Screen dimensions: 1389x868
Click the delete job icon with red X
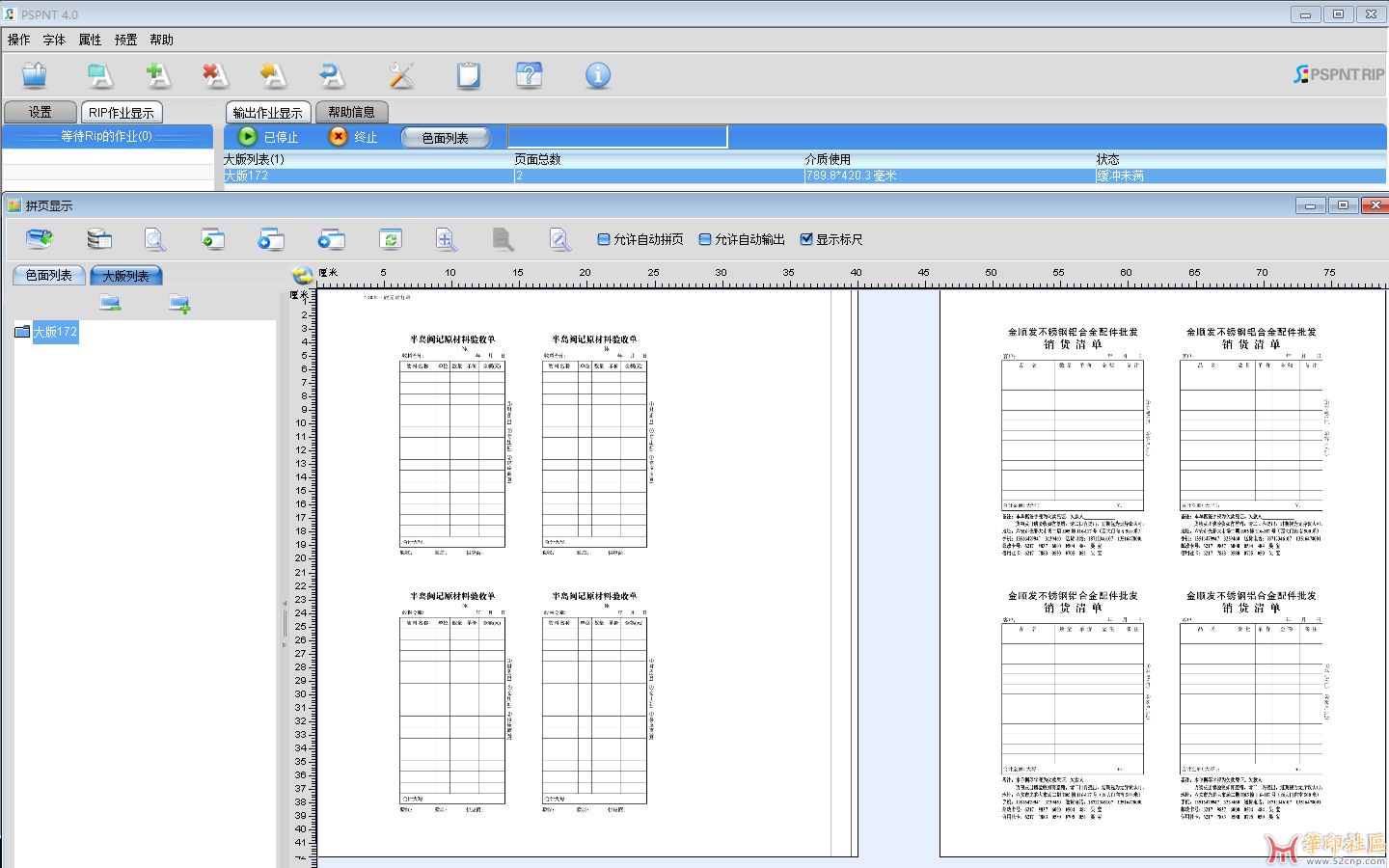(215, 75)
